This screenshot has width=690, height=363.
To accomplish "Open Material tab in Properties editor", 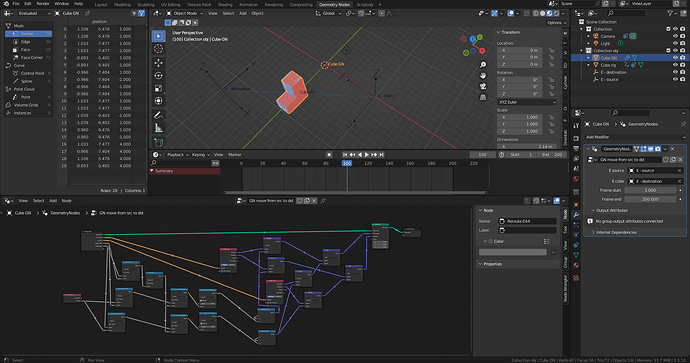I will click(576, 265).
